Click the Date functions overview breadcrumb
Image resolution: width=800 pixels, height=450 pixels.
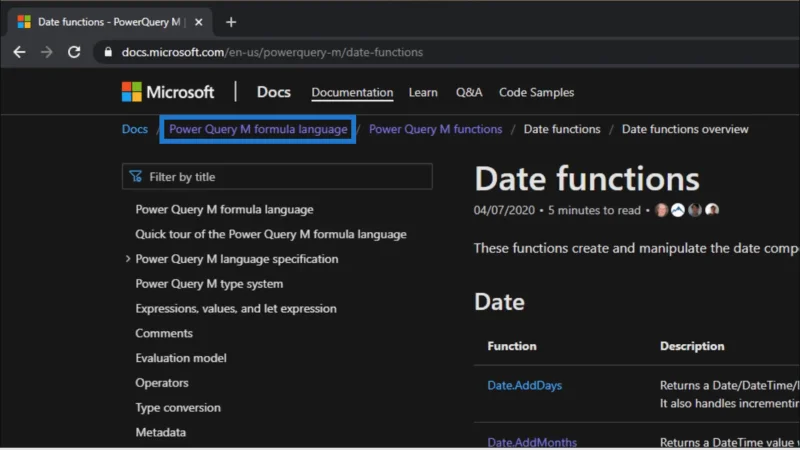point(685,129)
